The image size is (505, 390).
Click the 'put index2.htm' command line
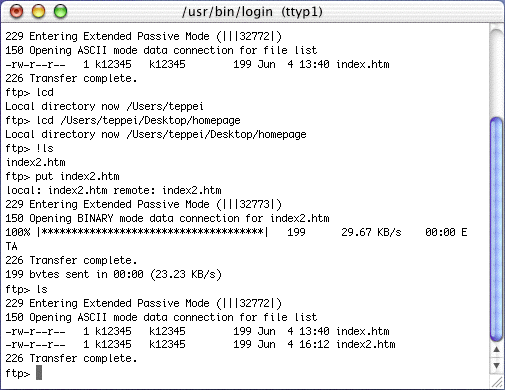click(x=62, y=176)
